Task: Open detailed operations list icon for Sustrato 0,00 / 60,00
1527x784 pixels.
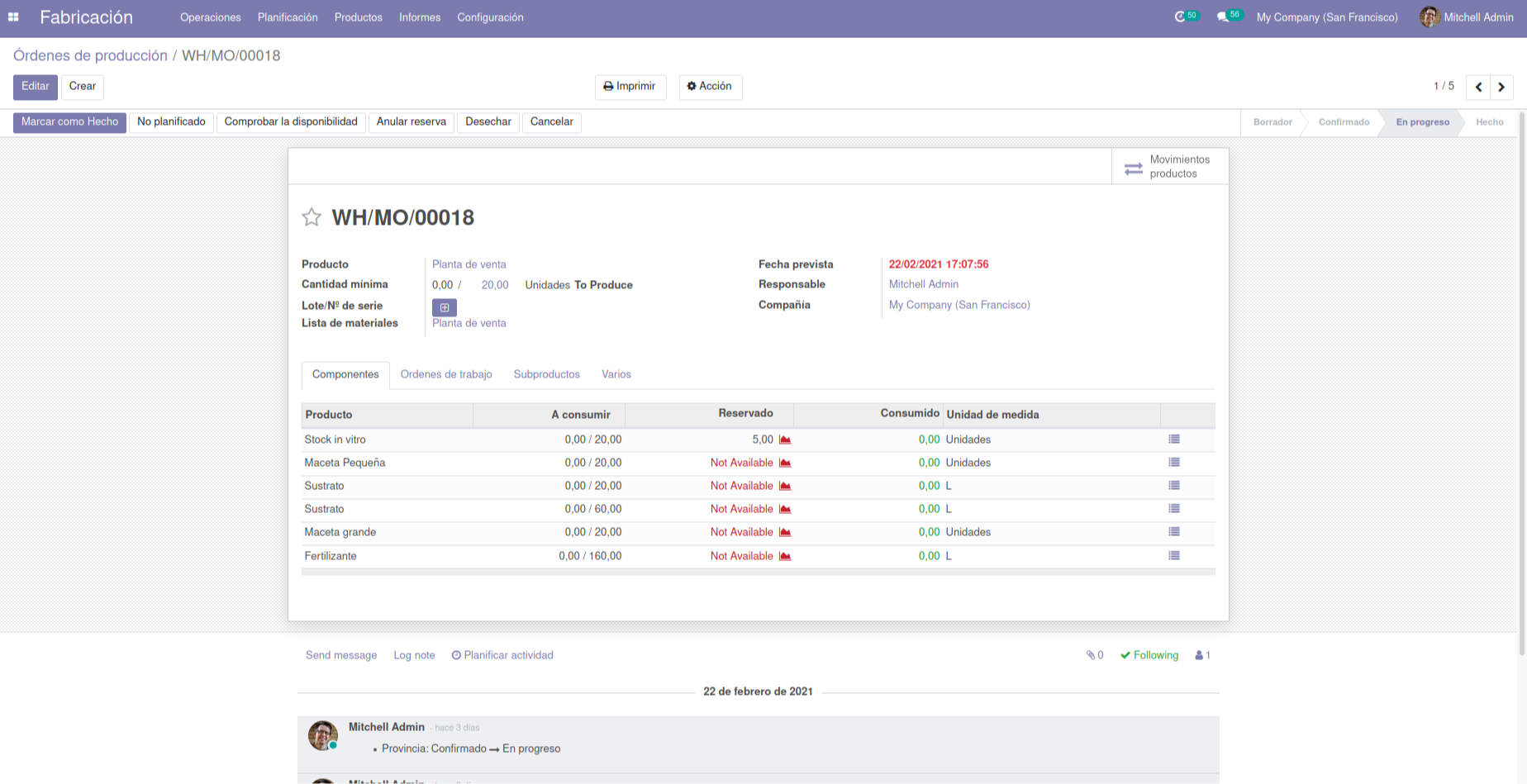Action: (1174, 509)
